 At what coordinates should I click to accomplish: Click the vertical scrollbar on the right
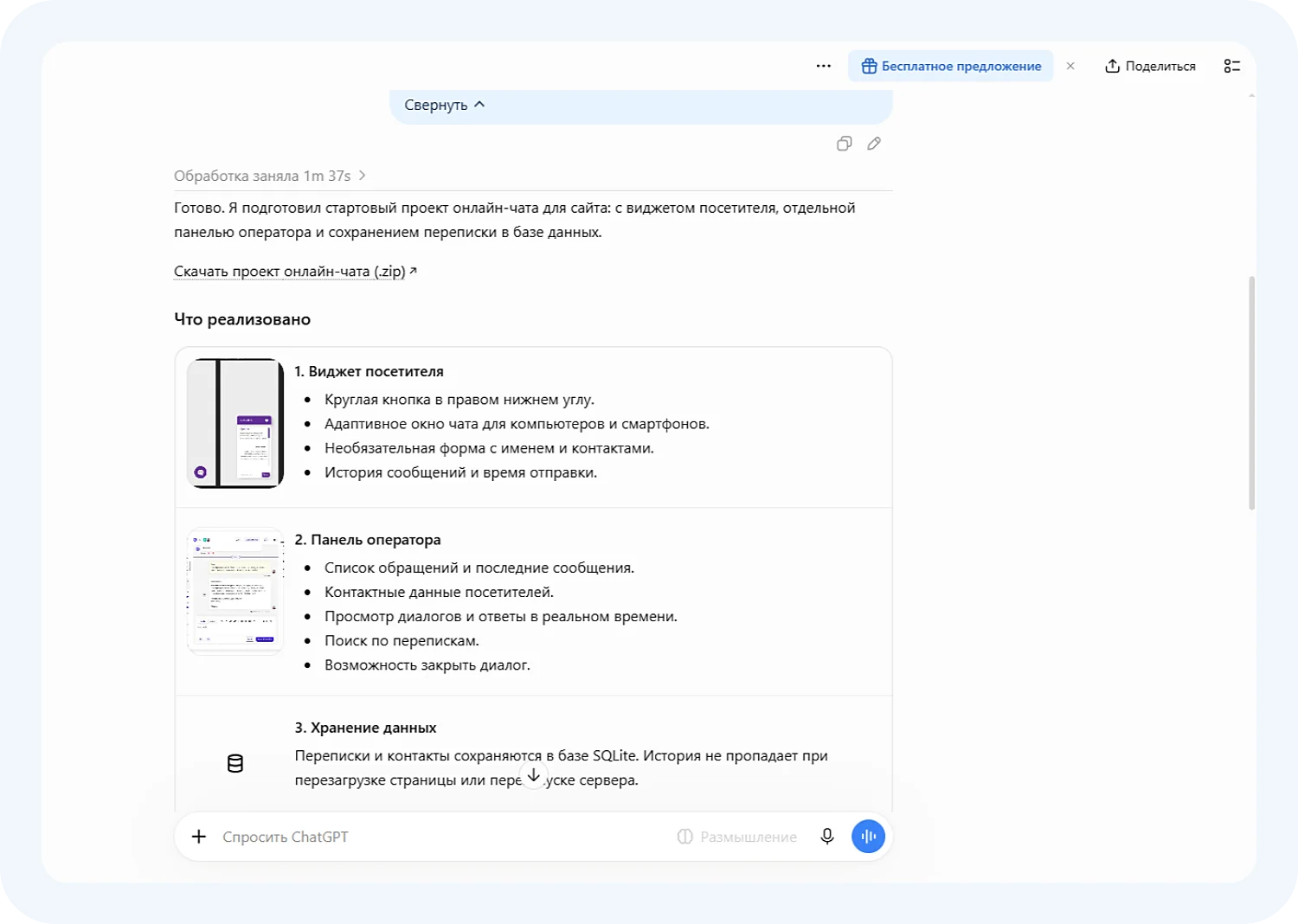1251,393
